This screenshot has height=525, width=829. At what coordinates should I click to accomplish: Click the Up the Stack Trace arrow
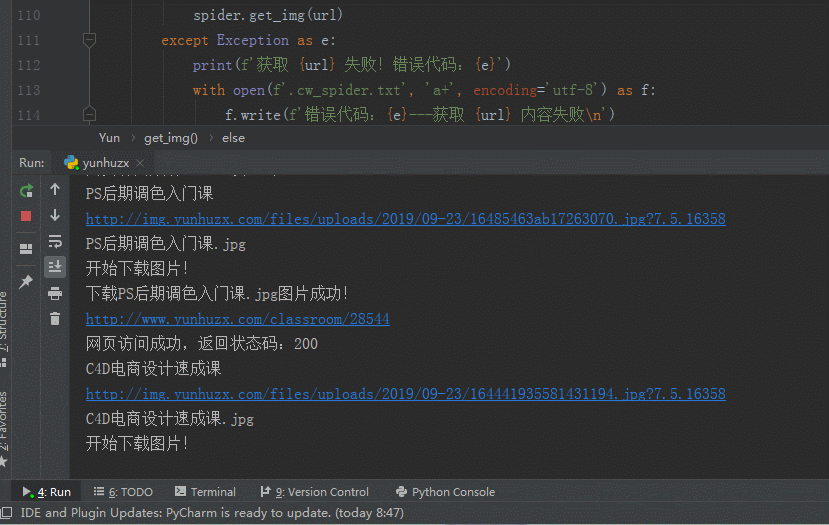(x=55, y=189)
